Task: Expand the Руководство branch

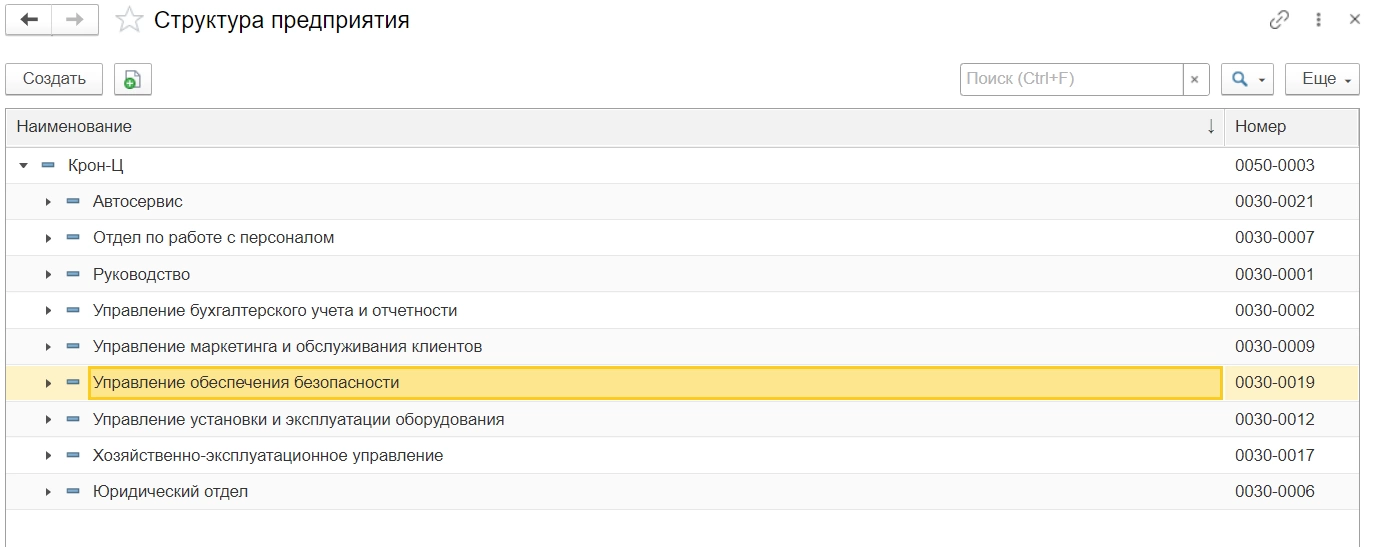Action: (48, 274)
